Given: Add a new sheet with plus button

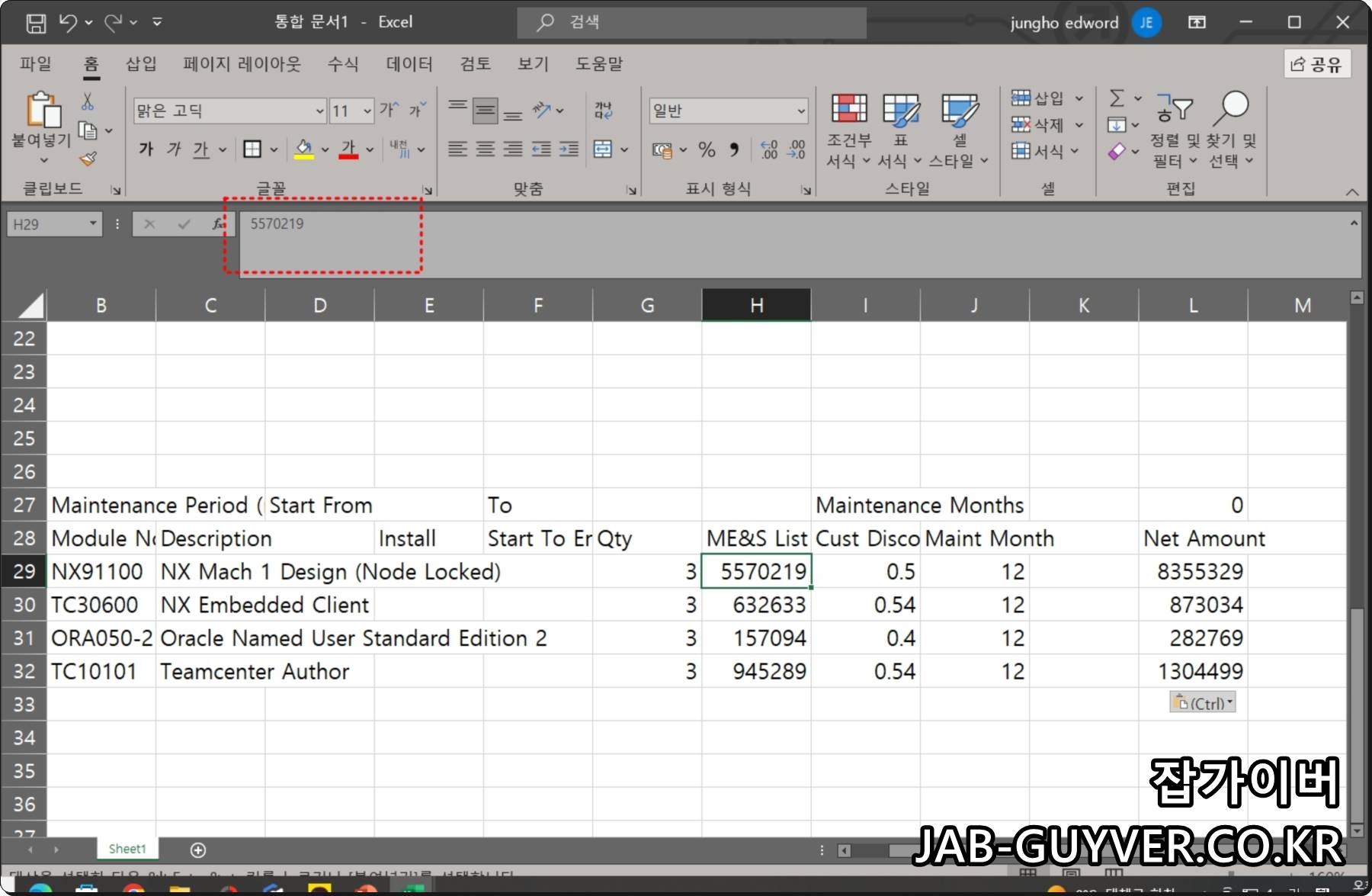Looking at the screenshot, I should tap(198, 849).
